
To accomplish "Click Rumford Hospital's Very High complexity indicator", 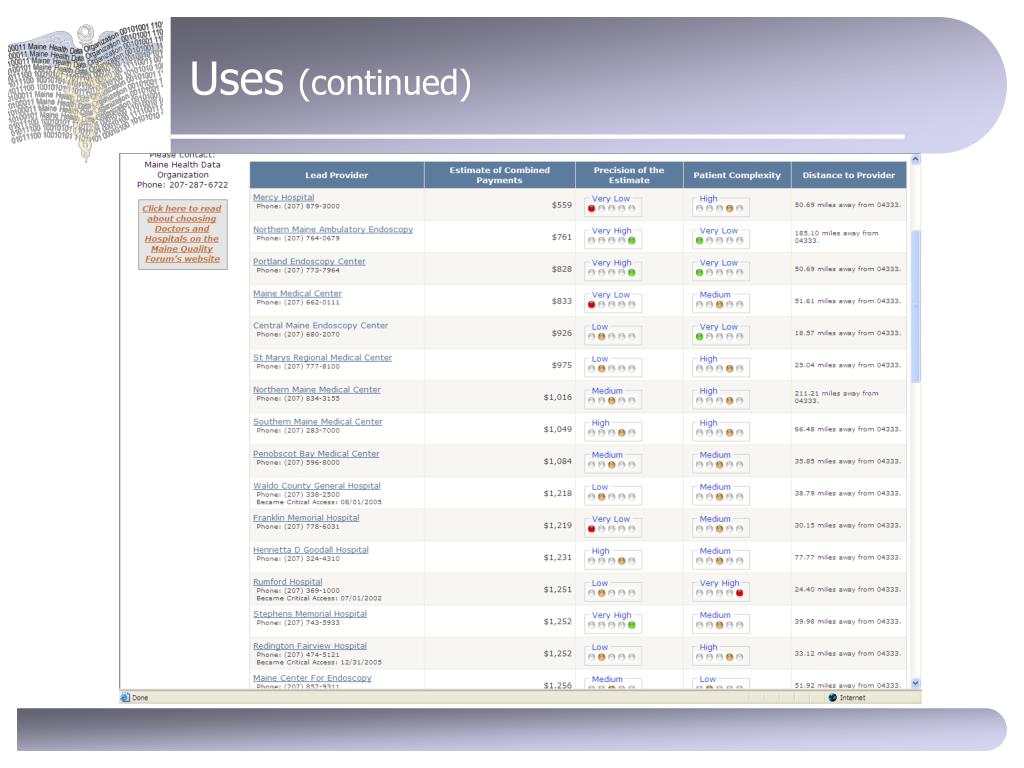I will [x=720, y=588].
